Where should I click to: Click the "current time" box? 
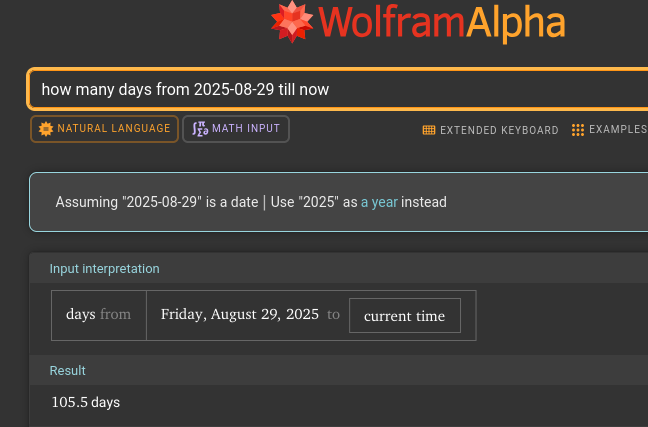point(404,316)
